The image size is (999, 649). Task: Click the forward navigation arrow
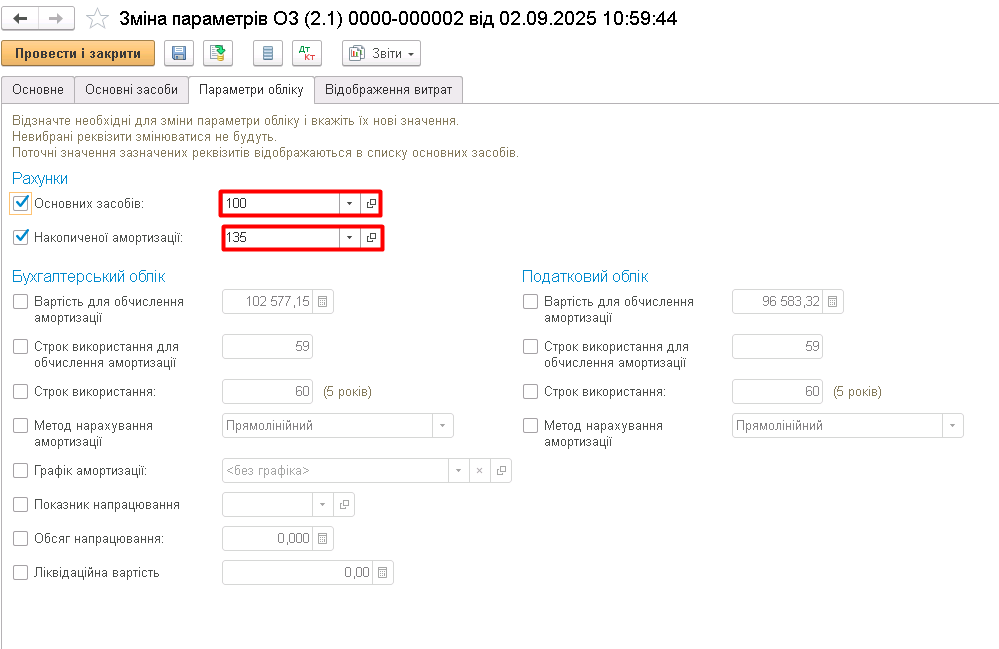(55, 19)
